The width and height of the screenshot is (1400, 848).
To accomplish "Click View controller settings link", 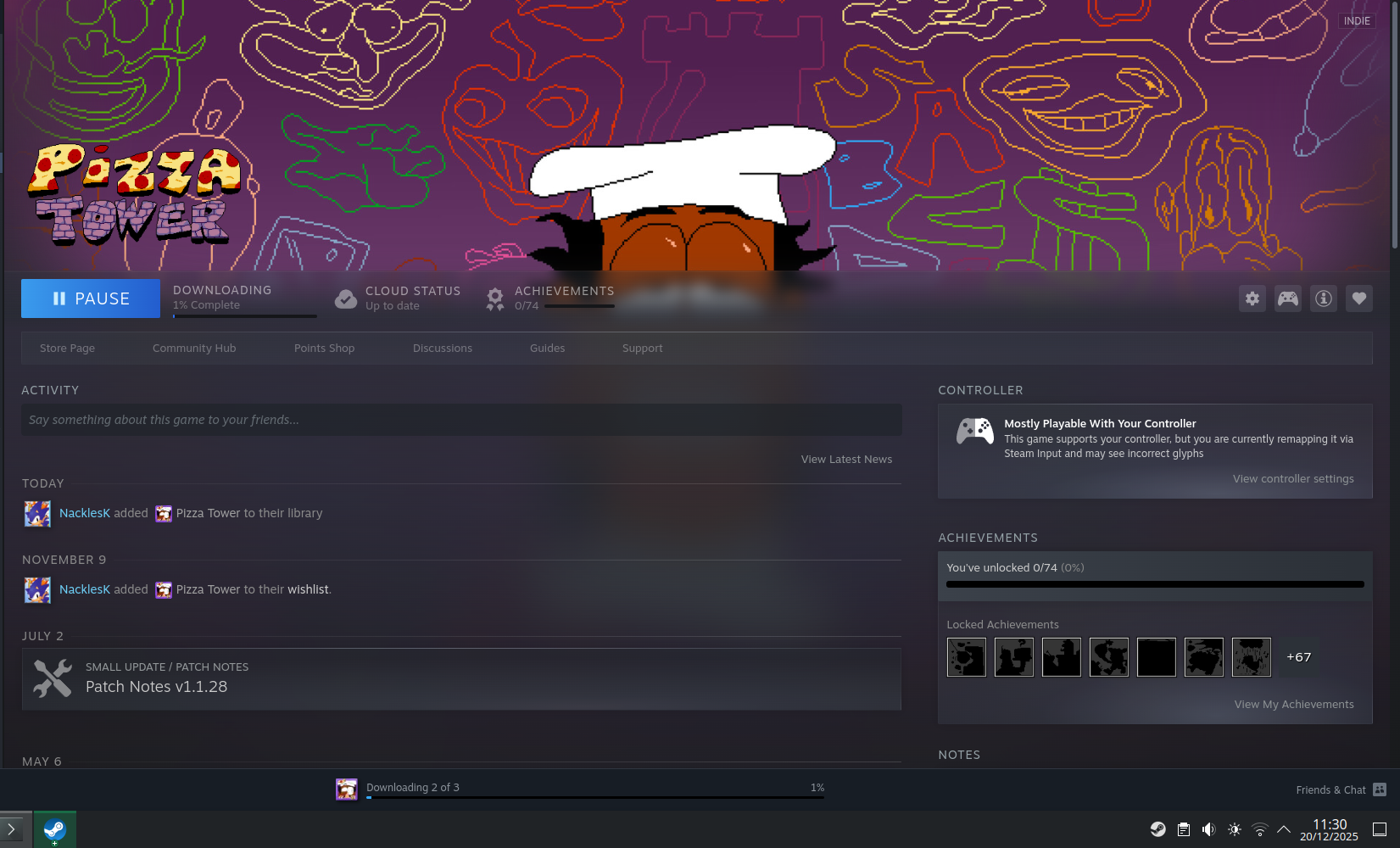I will pyautogui.click(x=1293, y=479).
